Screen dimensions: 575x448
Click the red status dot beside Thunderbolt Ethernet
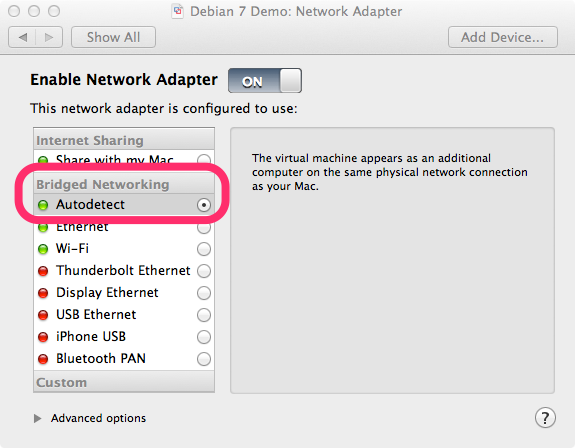click(x=43, y=271)
